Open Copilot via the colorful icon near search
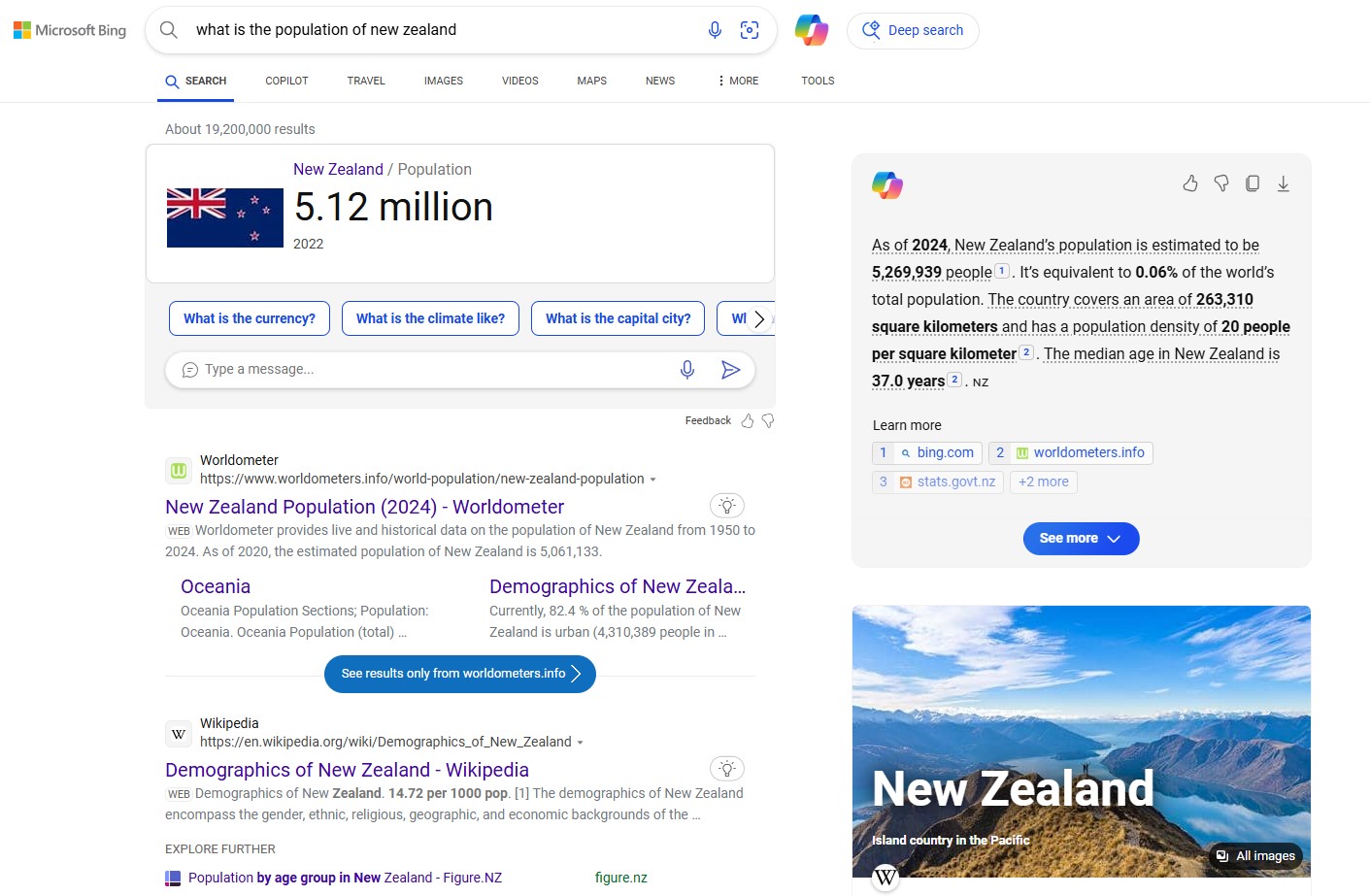The height and width of the screenshot is (896, 1370). (812, 30)
